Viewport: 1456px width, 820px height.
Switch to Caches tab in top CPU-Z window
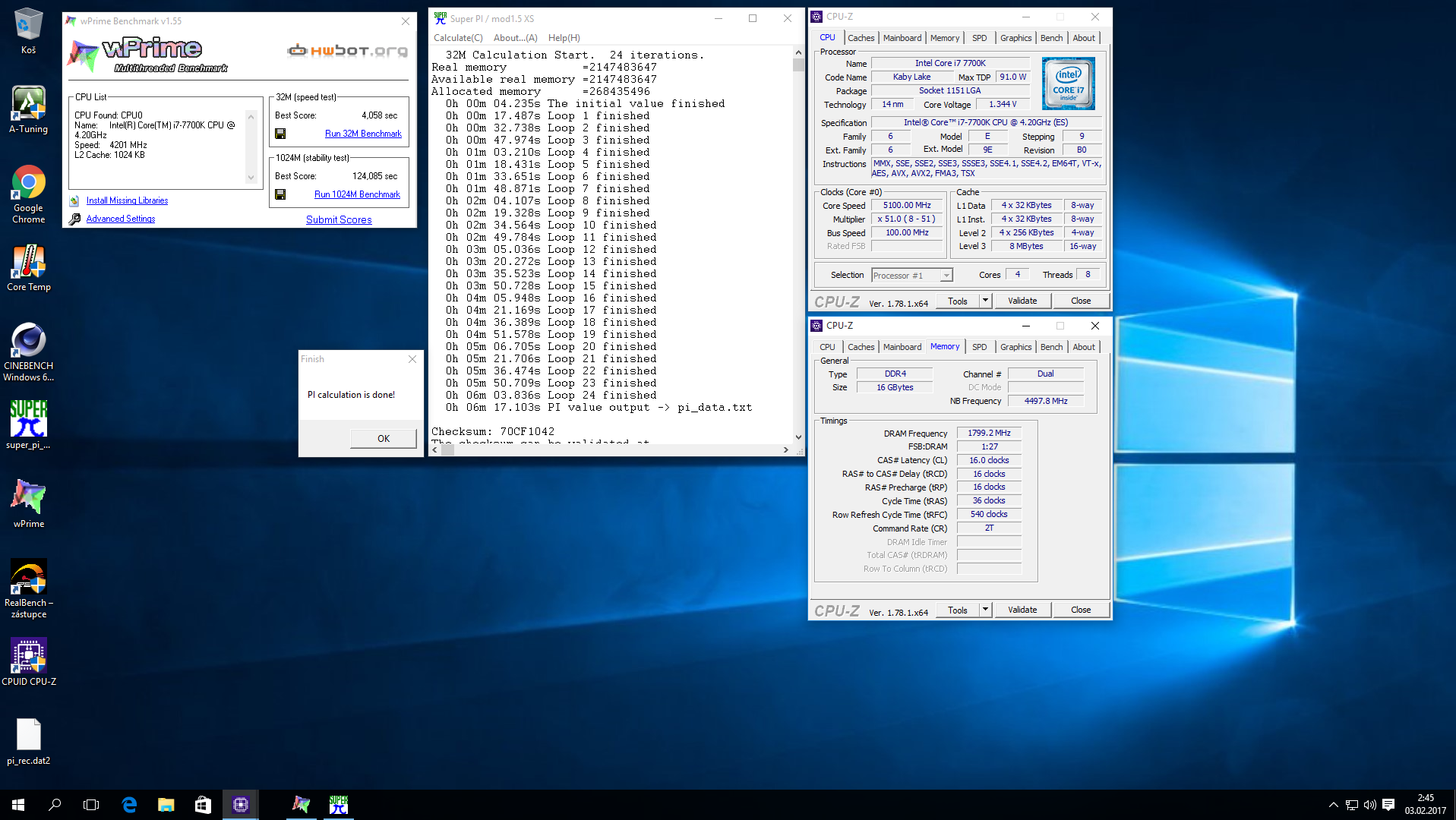pyautogui.click(x=861, y=38)
